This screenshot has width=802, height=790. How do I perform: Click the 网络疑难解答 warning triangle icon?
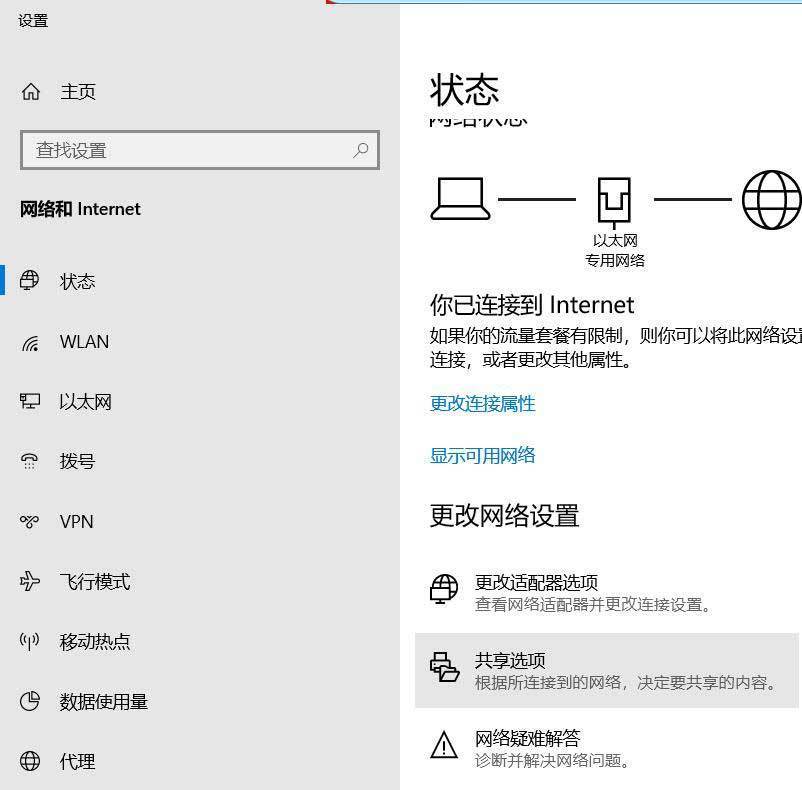(x=441, y=742)
